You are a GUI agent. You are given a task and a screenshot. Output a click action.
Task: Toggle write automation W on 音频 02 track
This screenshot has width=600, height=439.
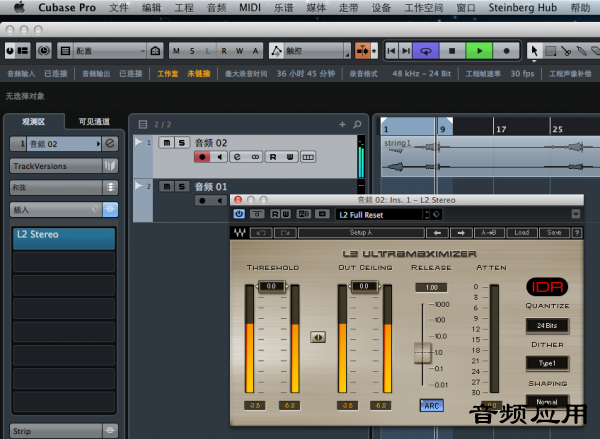coord(290,157)
